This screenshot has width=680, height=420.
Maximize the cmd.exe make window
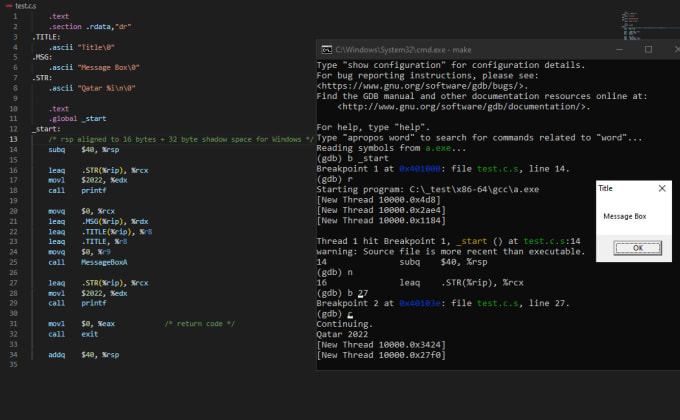tap(648, 49)
